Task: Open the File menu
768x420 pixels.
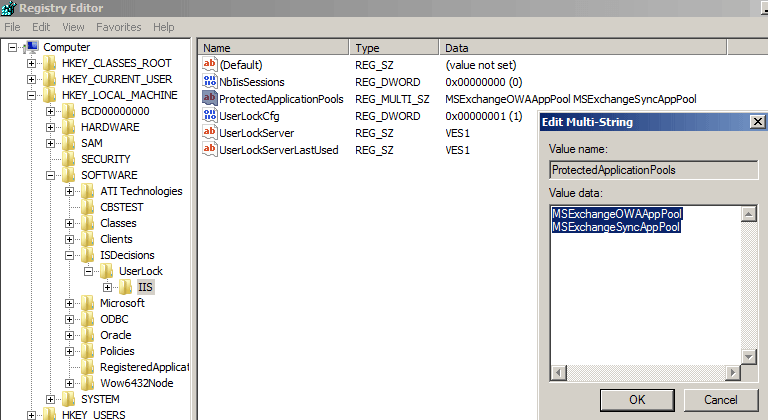Action: pyautogui.click(x=12, y=27)
